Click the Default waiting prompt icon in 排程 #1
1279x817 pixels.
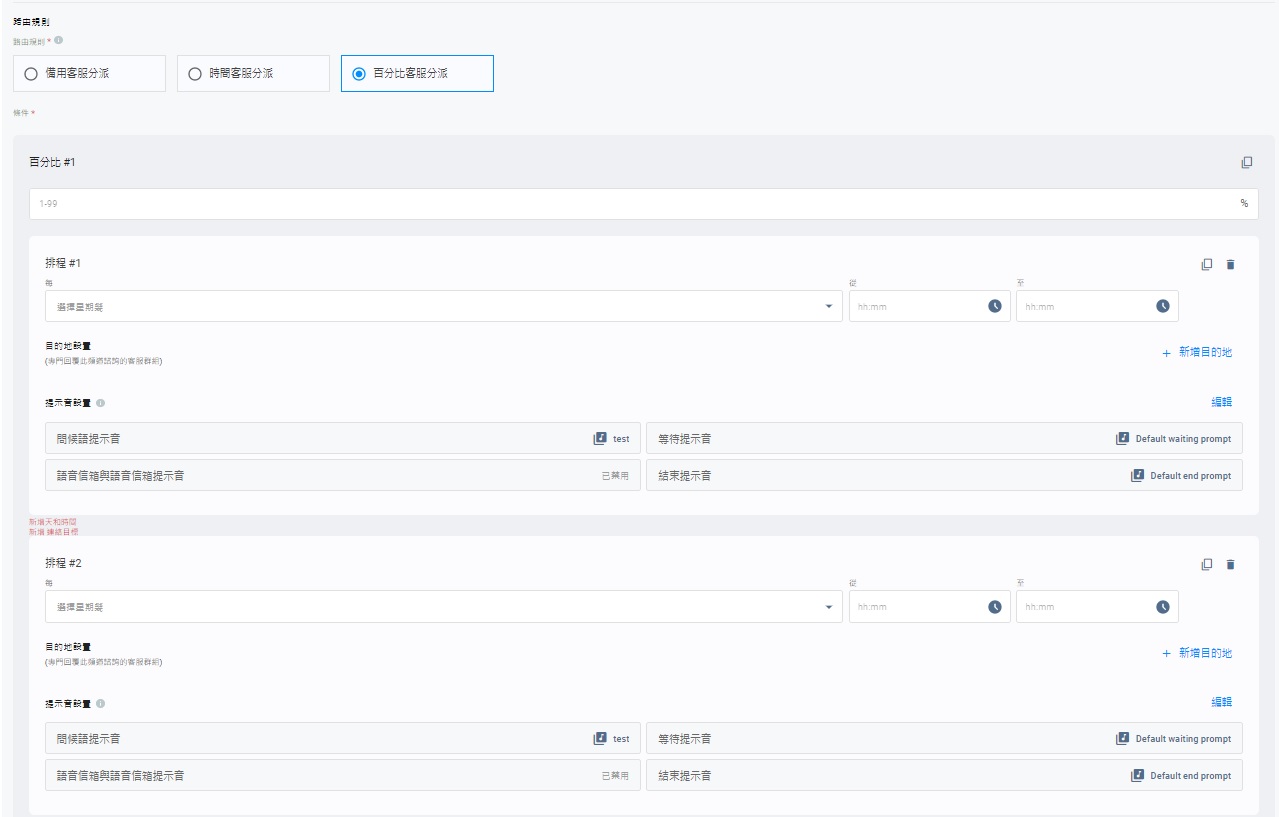(1123, 438)
